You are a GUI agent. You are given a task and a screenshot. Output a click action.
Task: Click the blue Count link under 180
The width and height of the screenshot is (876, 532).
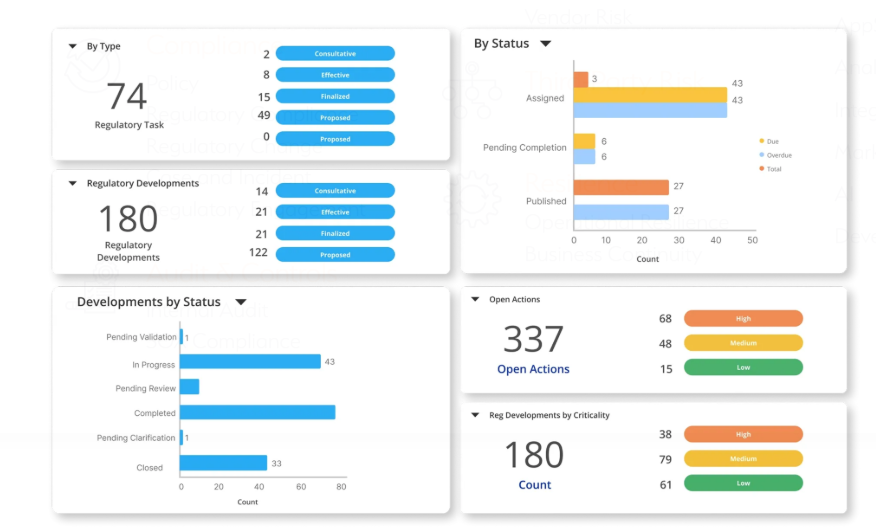tap(534, 485)
